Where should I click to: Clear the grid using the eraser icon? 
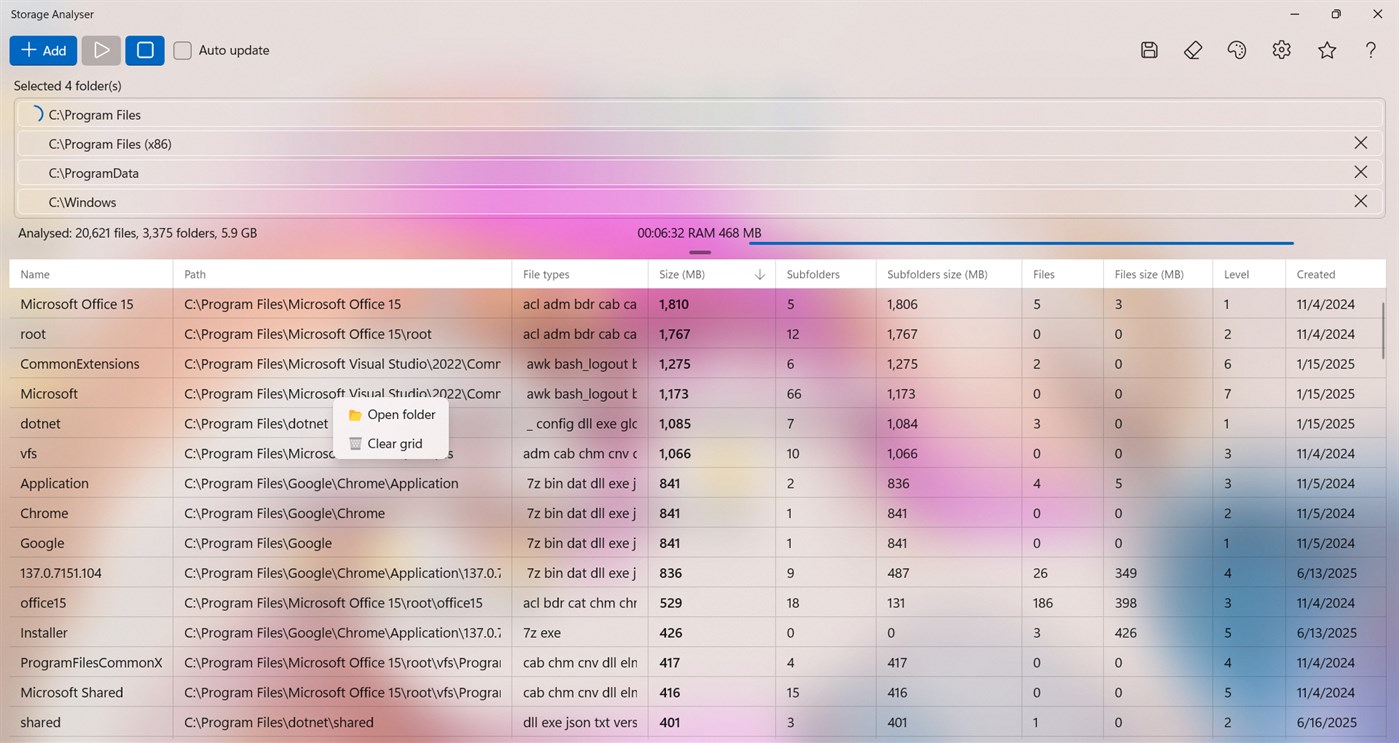pos(1192,49)
